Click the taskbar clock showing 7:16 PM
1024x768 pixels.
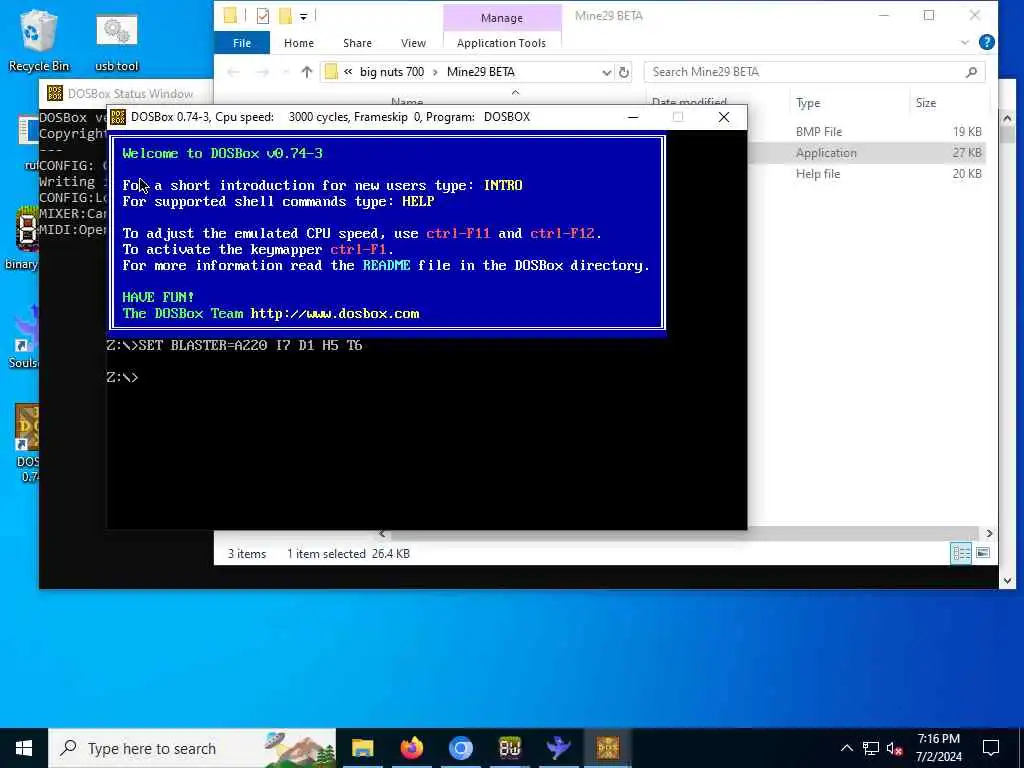click(x=938, y=748)
